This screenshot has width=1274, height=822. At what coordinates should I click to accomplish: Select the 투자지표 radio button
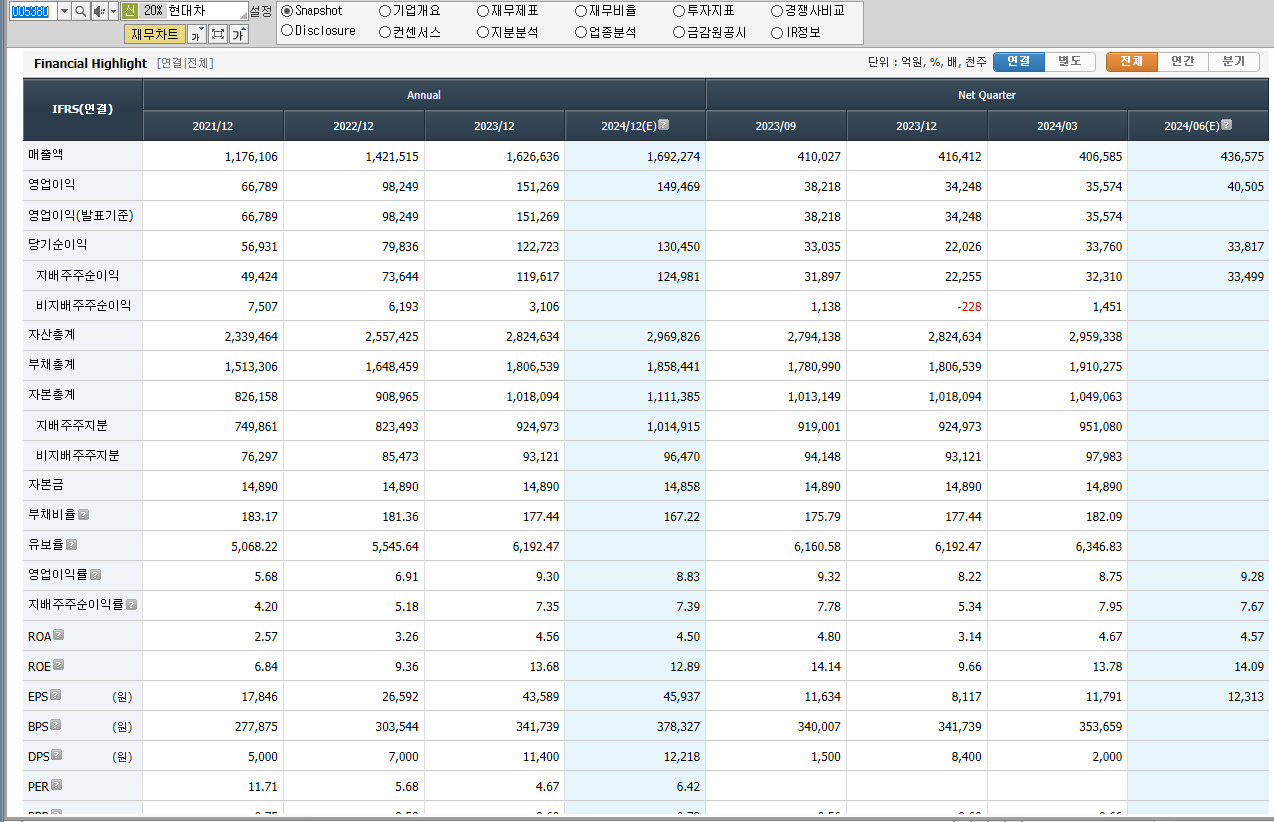[679, 11]
